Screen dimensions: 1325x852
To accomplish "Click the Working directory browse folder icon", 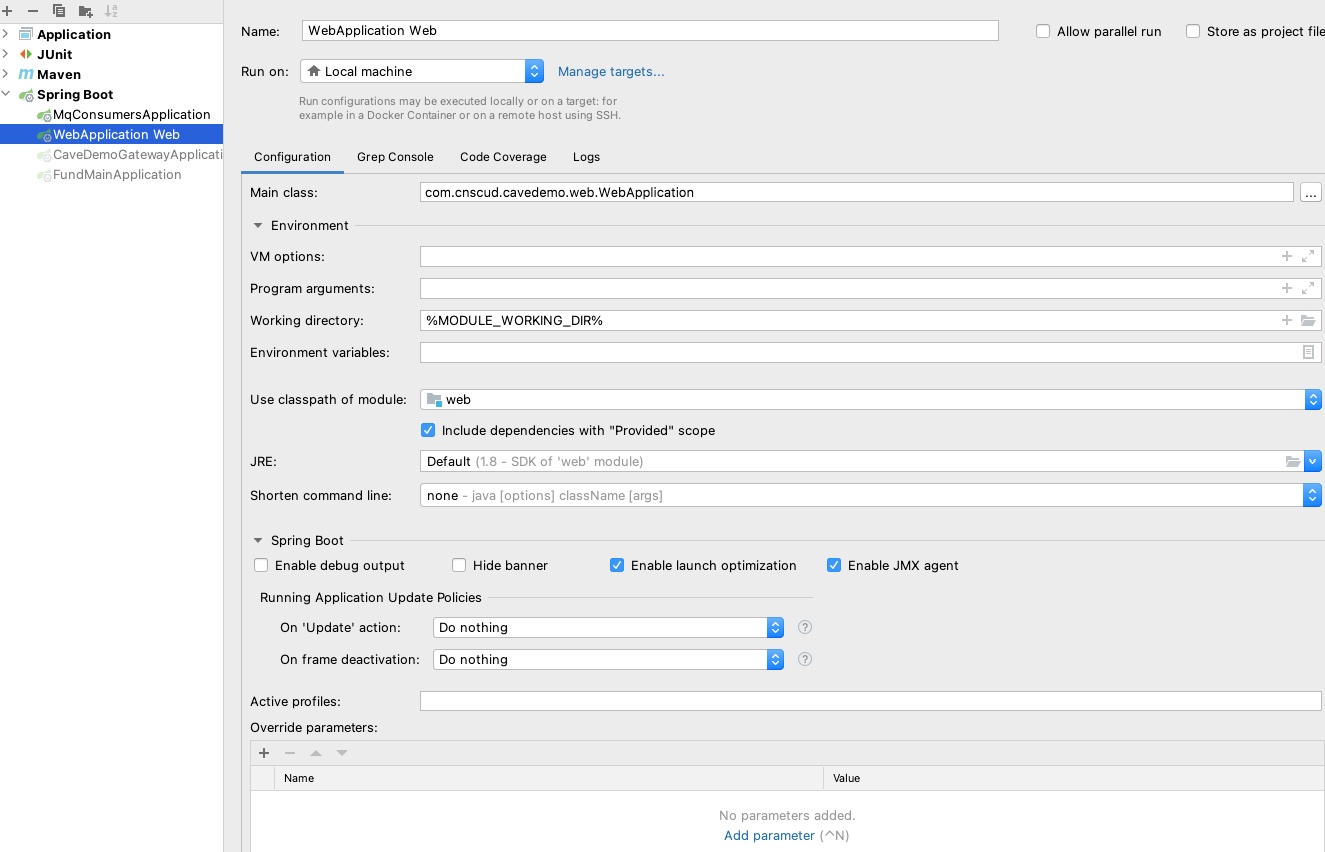I will coord(1308,321).
